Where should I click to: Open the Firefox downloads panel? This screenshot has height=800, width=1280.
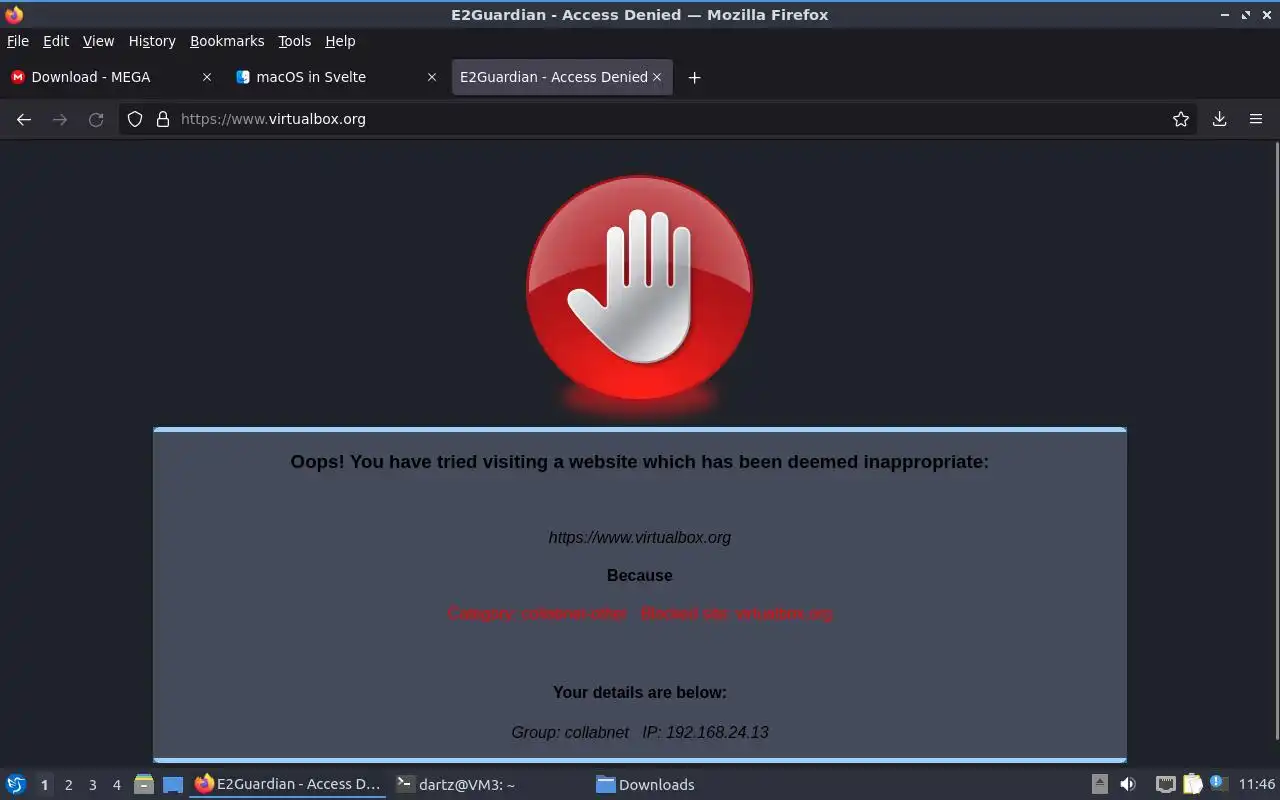tap(1220, 119)
